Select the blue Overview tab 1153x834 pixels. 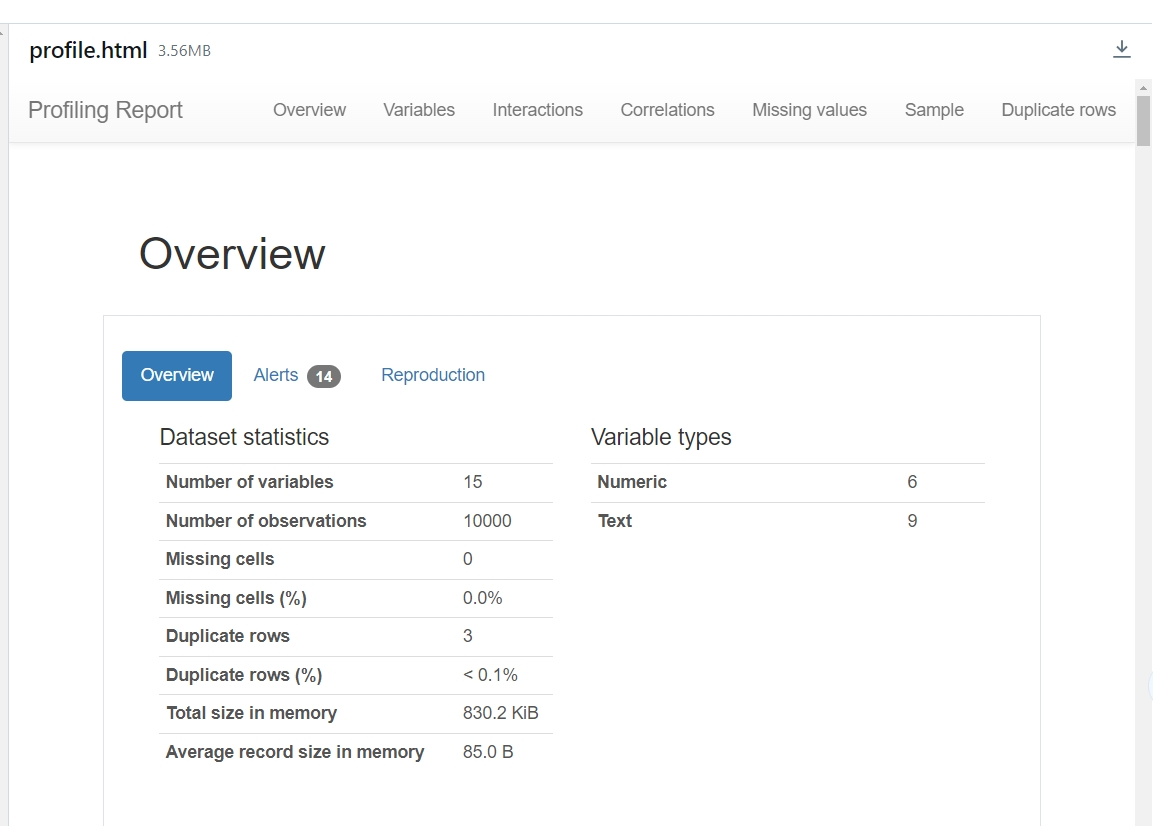click(x=176, y=376)
